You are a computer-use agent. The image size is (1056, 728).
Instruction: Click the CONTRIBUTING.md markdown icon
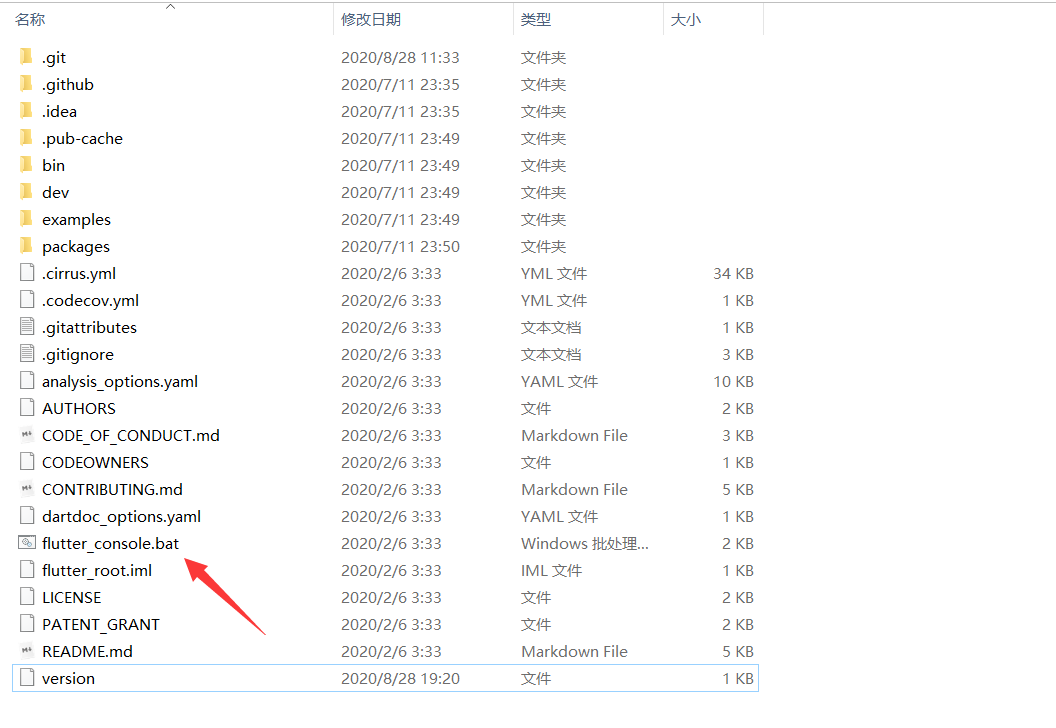(27, 488)
